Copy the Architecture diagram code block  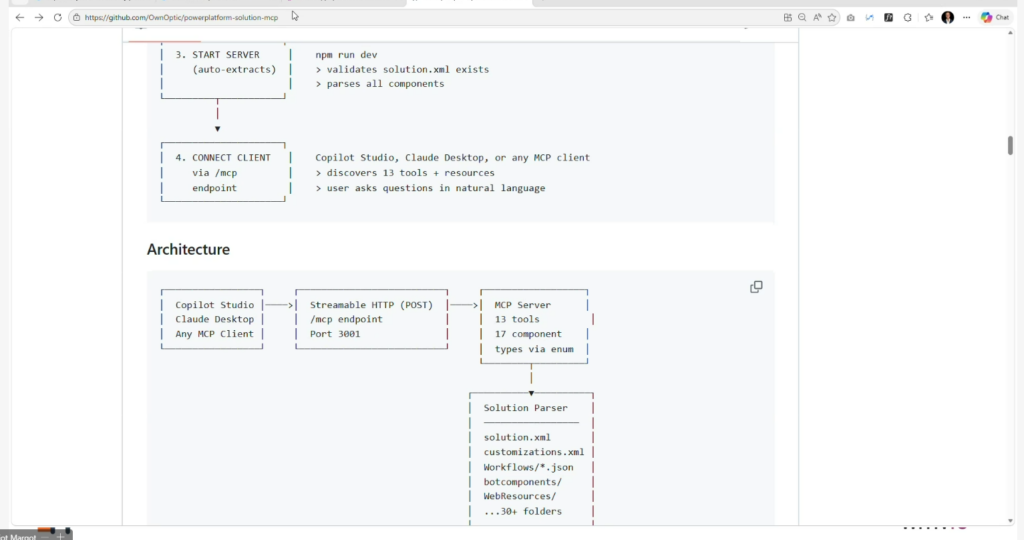pyautogui.click(x=756, y=287)
